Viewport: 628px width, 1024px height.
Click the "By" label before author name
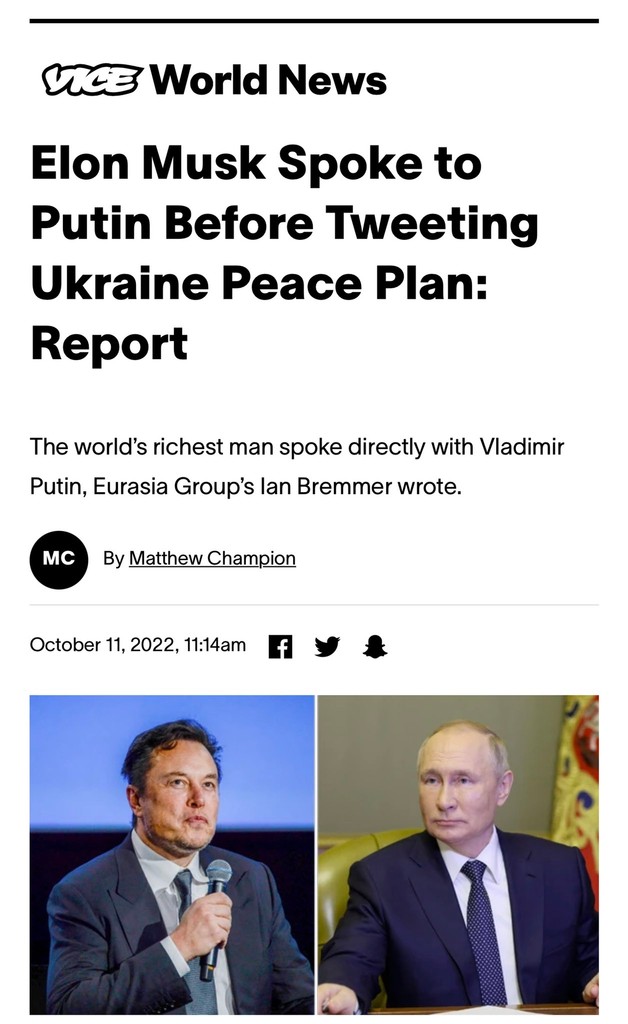click(x=113, y=558)
